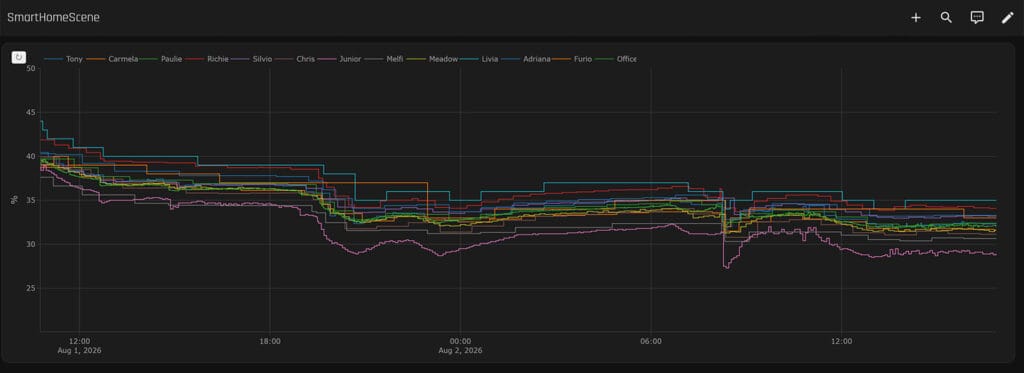Click the 25 y-axis label
Image resolution: width=1024 pixels, height=373 pixels.
click(x=31, y=288)
